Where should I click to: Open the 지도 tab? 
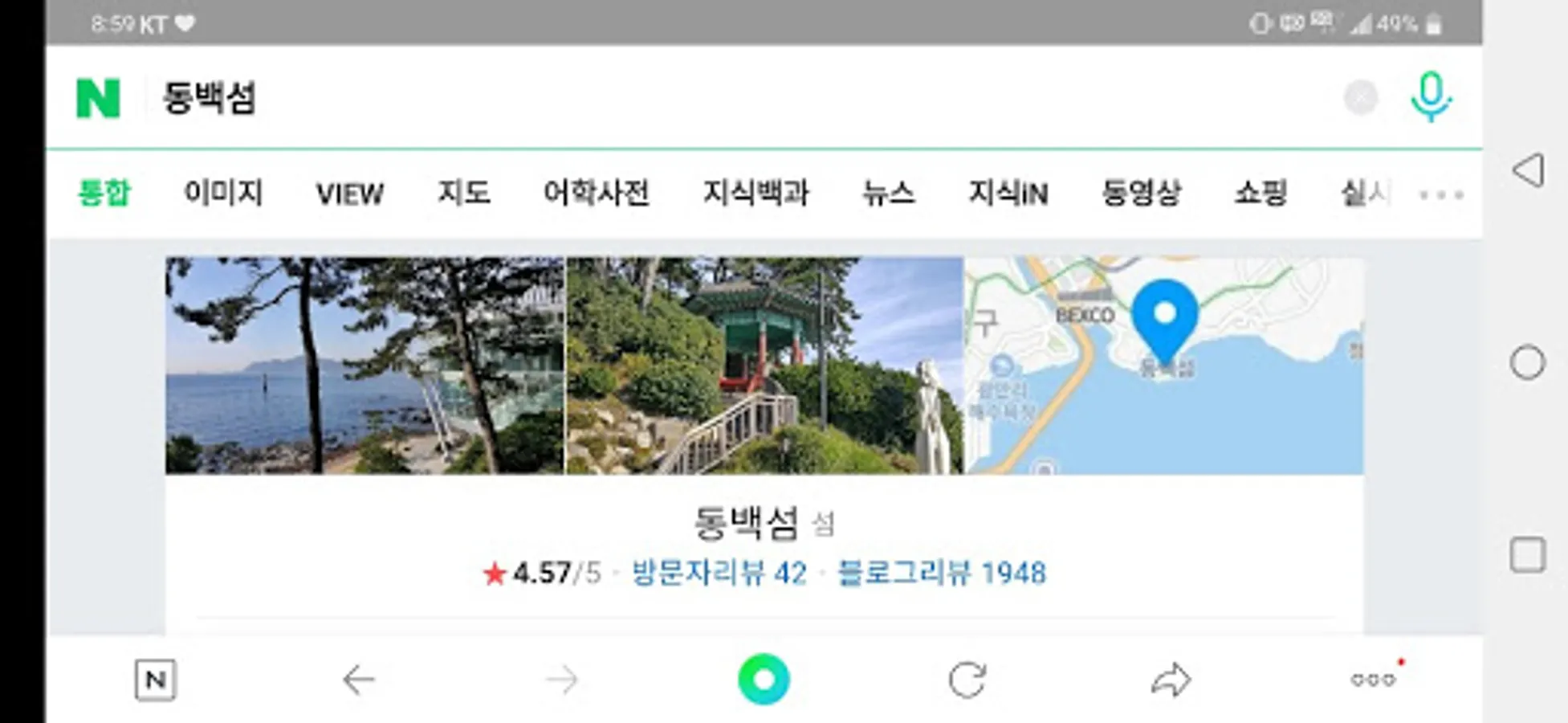pyautogui.click(x=464, y=194)
